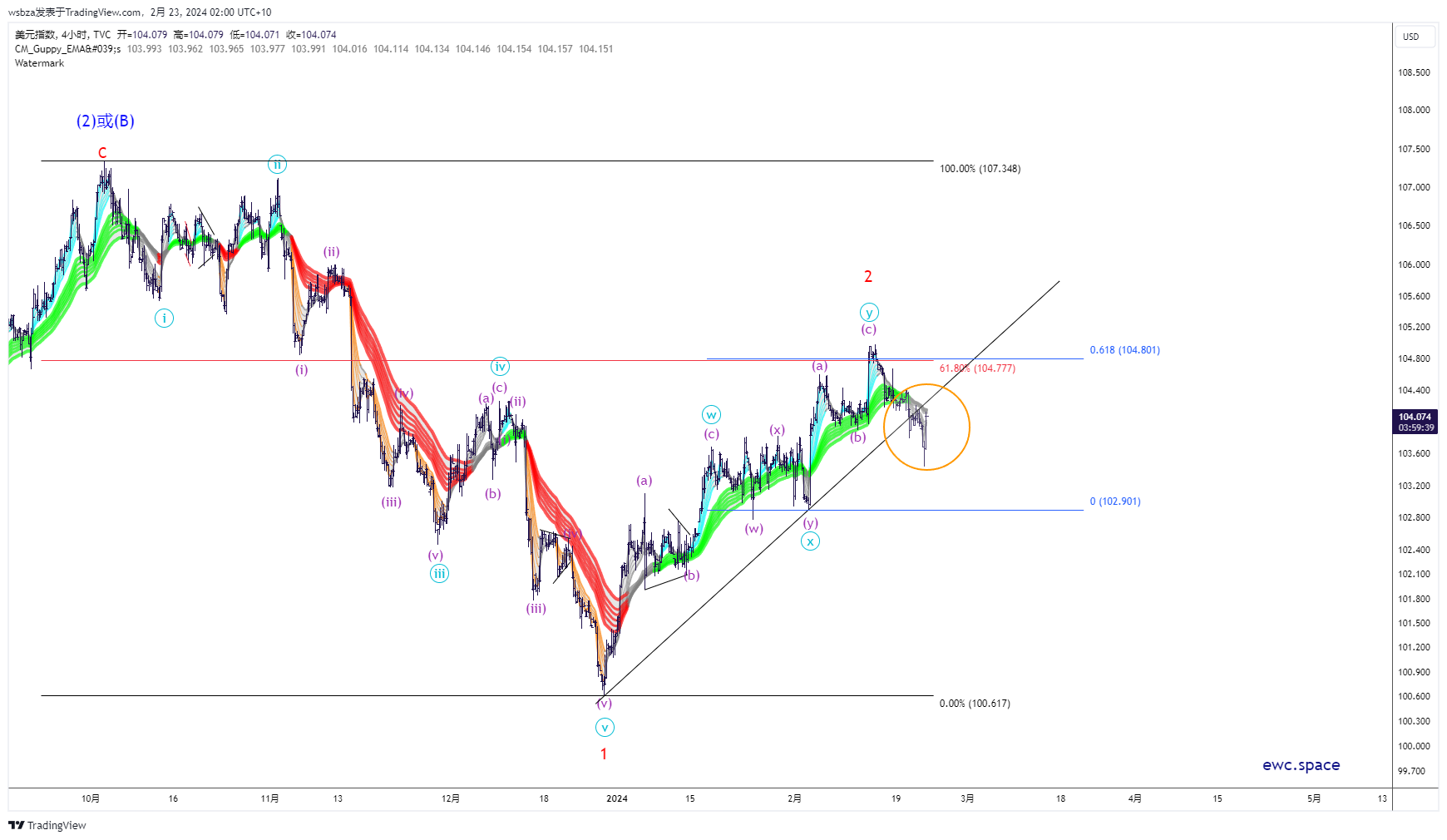The width and height of the screenshot is (1447, 840).
Task: Click the 4月 date on time axis
Action: pyautogui.click(x=1135, y=798)
